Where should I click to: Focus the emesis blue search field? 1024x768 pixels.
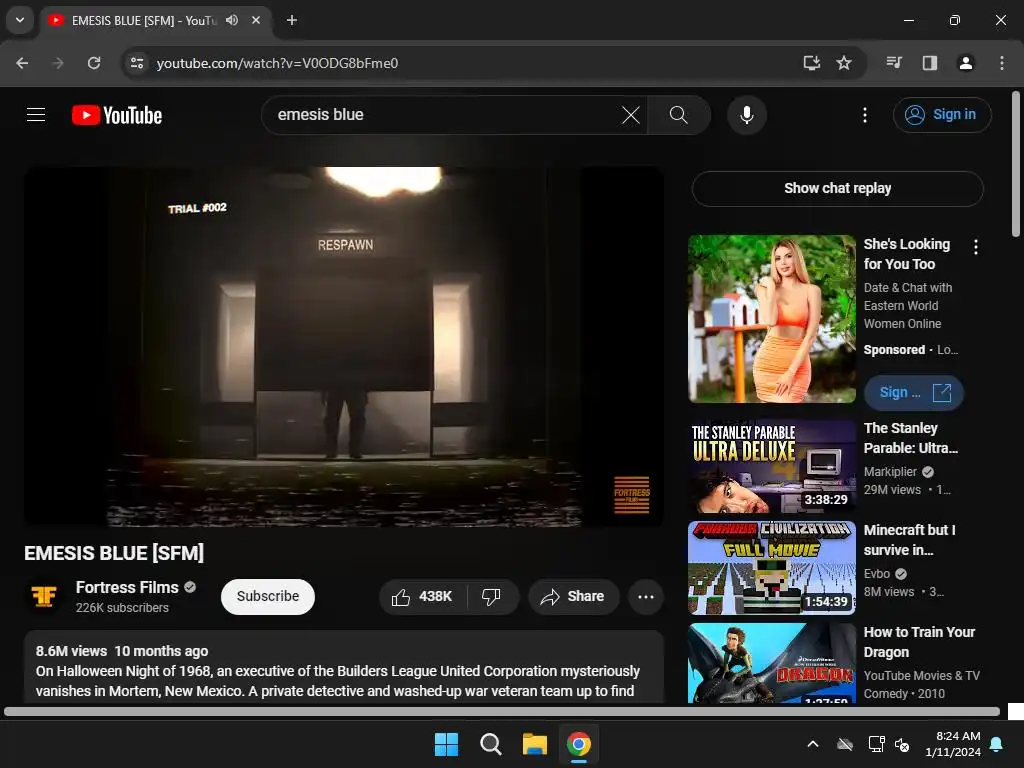click(444, 115)
